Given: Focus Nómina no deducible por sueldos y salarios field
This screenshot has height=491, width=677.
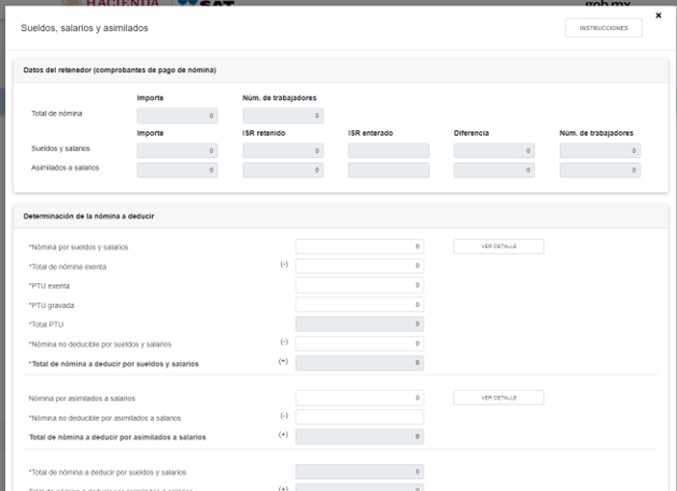Looking at the screenshot, I should coord(359,343).
